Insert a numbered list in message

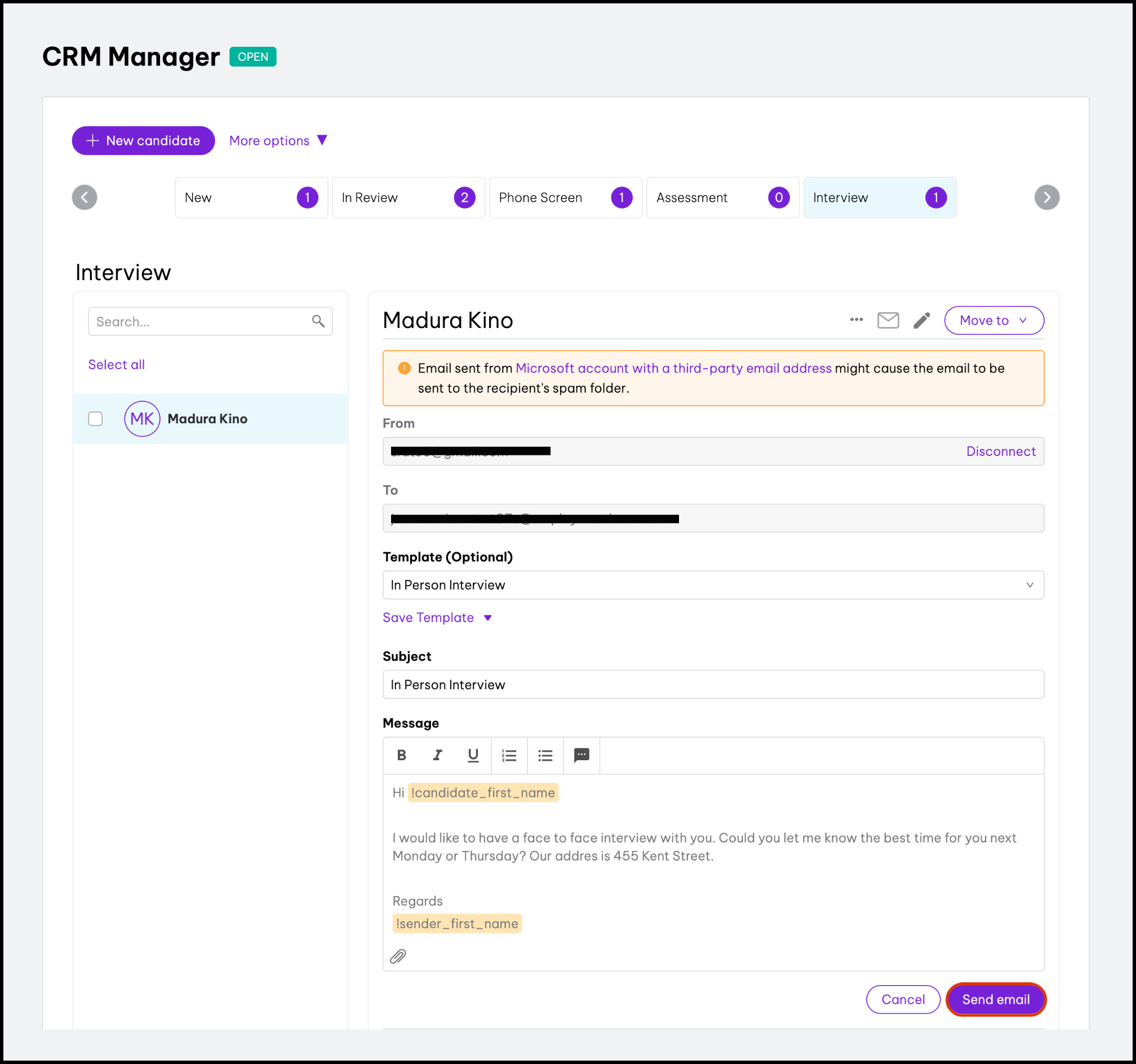coord(509,755)
